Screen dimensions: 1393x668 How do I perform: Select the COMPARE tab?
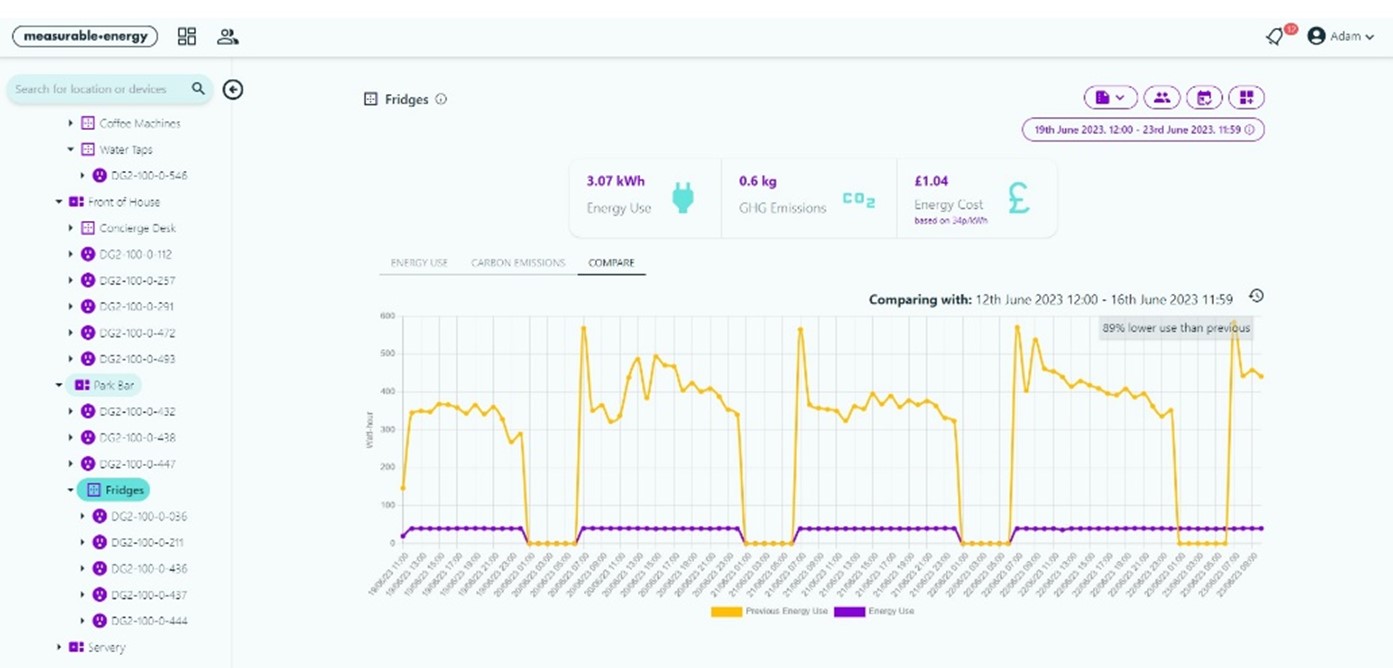(611, 263)
